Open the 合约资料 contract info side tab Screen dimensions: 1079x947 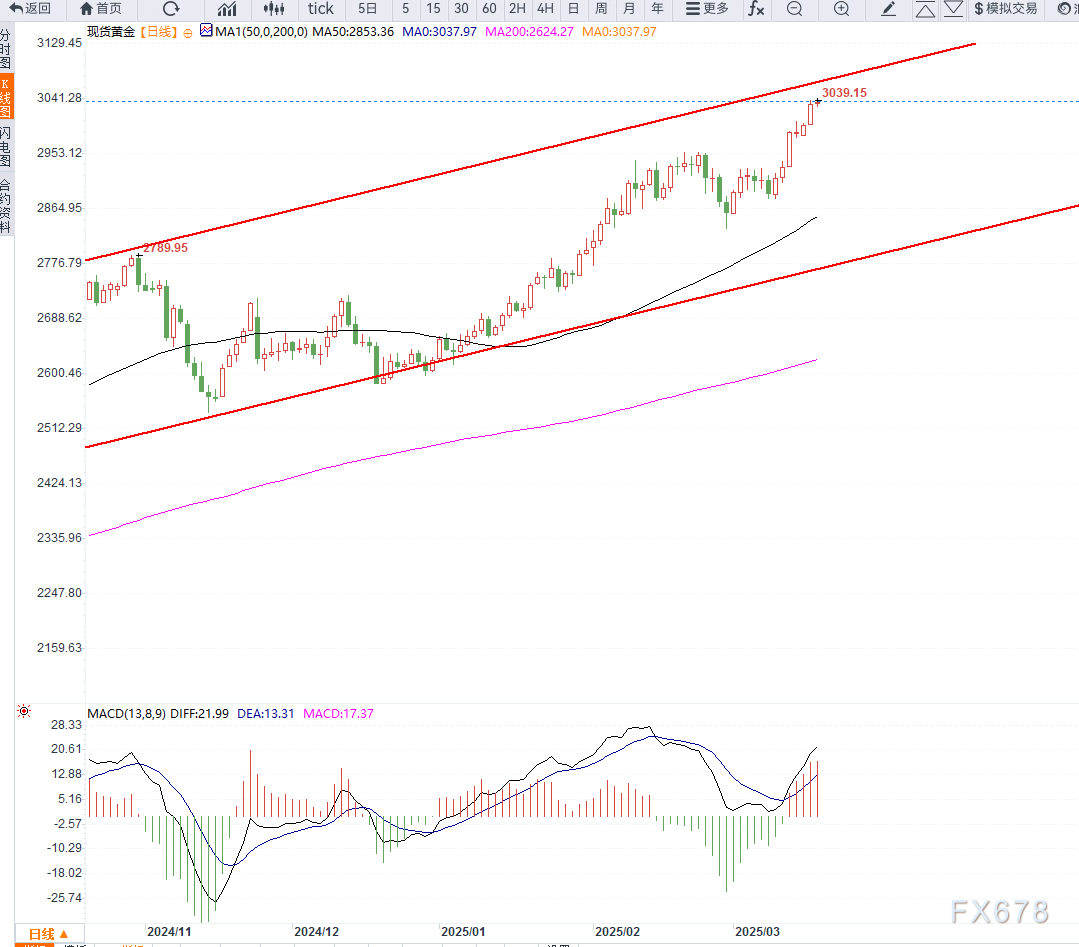(x=6, y=205)
